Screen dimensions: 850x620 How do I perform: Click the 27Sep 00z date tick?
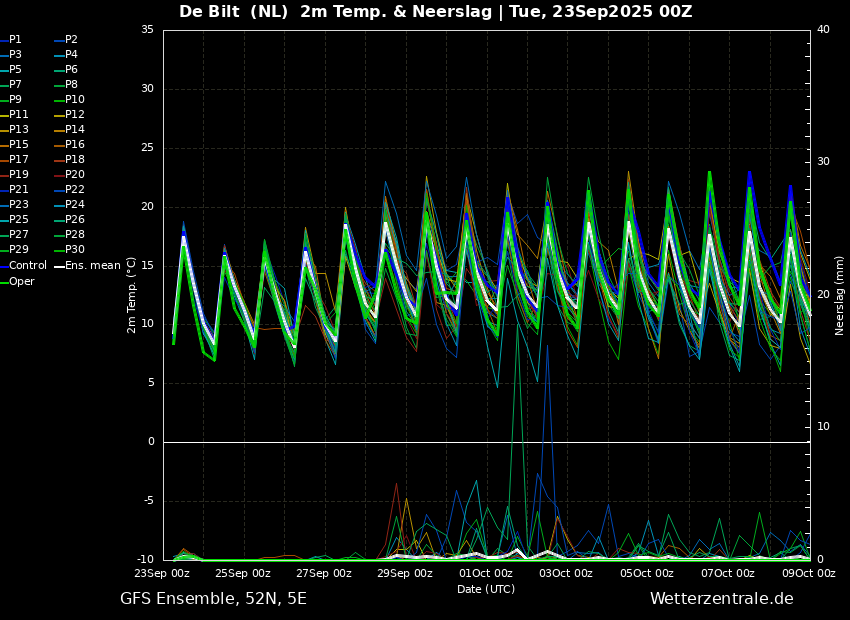point(324,573)
